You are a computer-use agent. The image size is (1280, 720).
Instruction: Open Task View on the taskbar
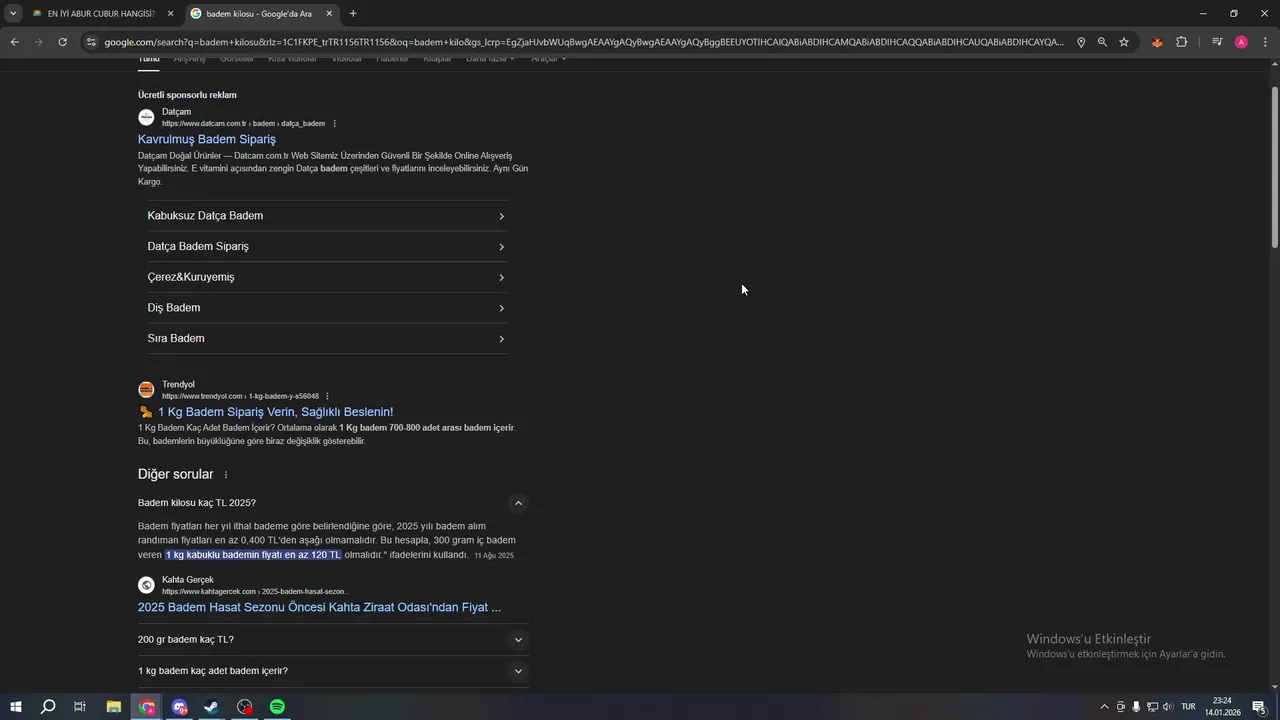coord(80,707)
